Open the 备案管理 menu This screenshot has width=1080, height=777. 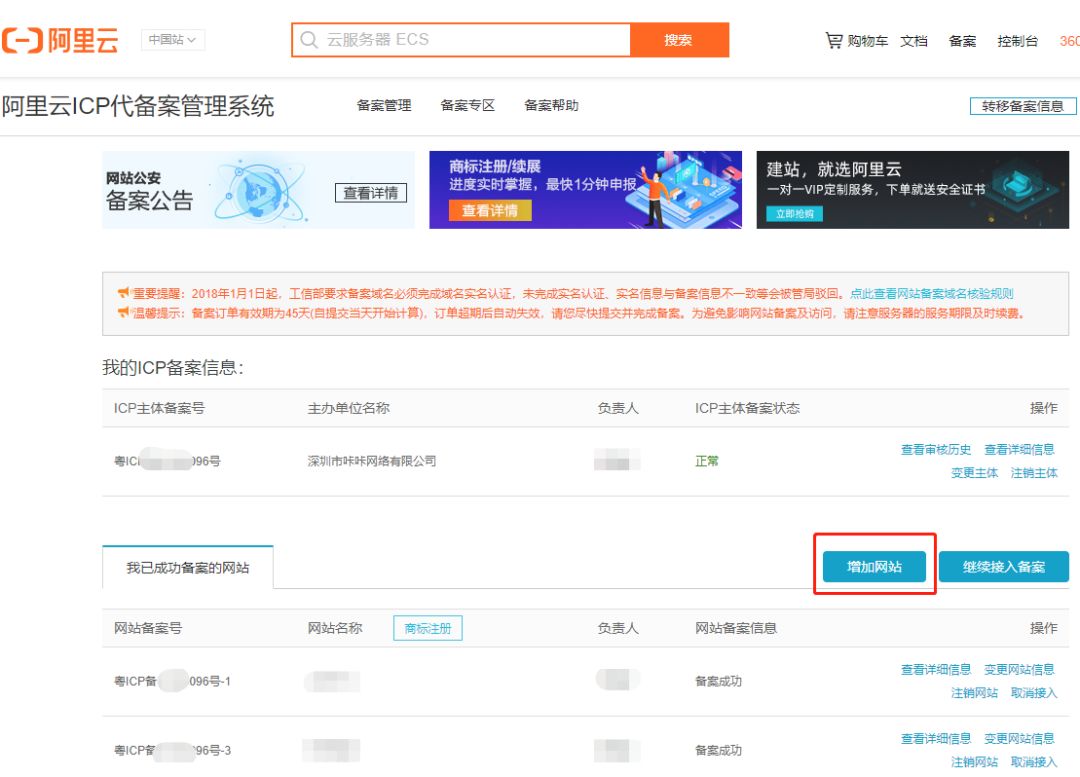pyautogui.click(x=384, y=105)
